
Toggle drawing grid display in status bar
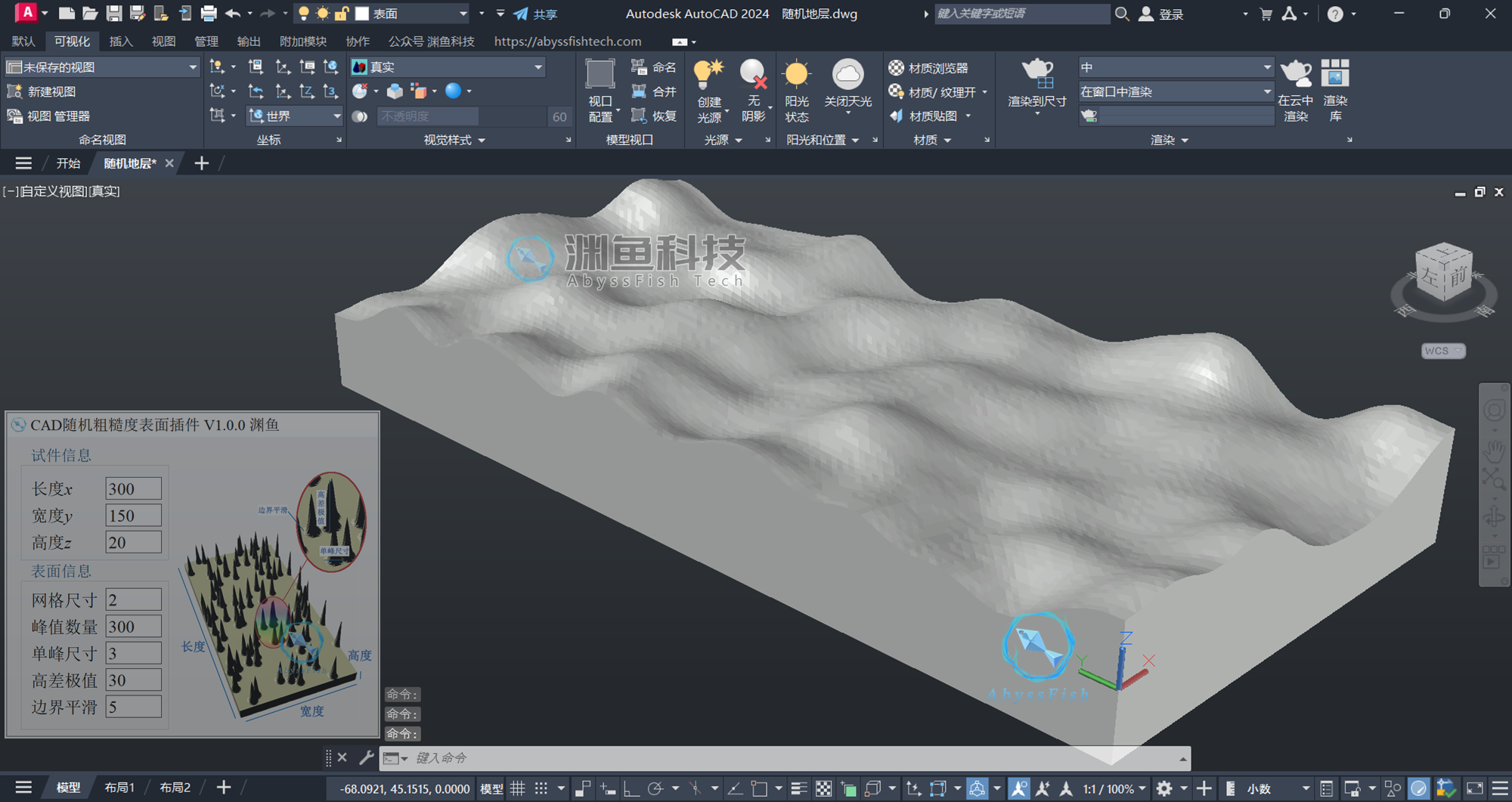[518, 788]
